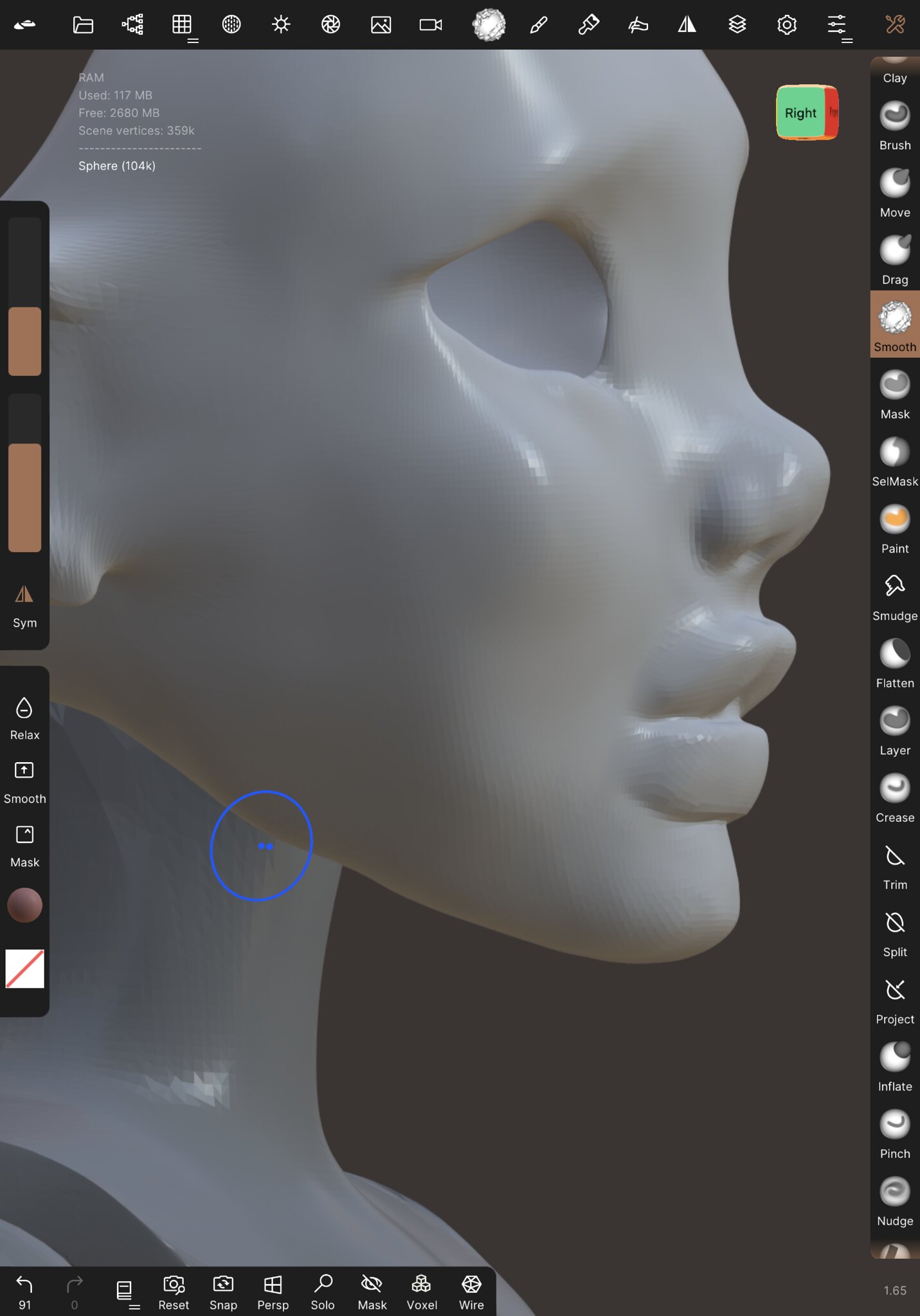Select the Split tool
The width and height of the screenshot is (920, 1316).
point(895,932)
